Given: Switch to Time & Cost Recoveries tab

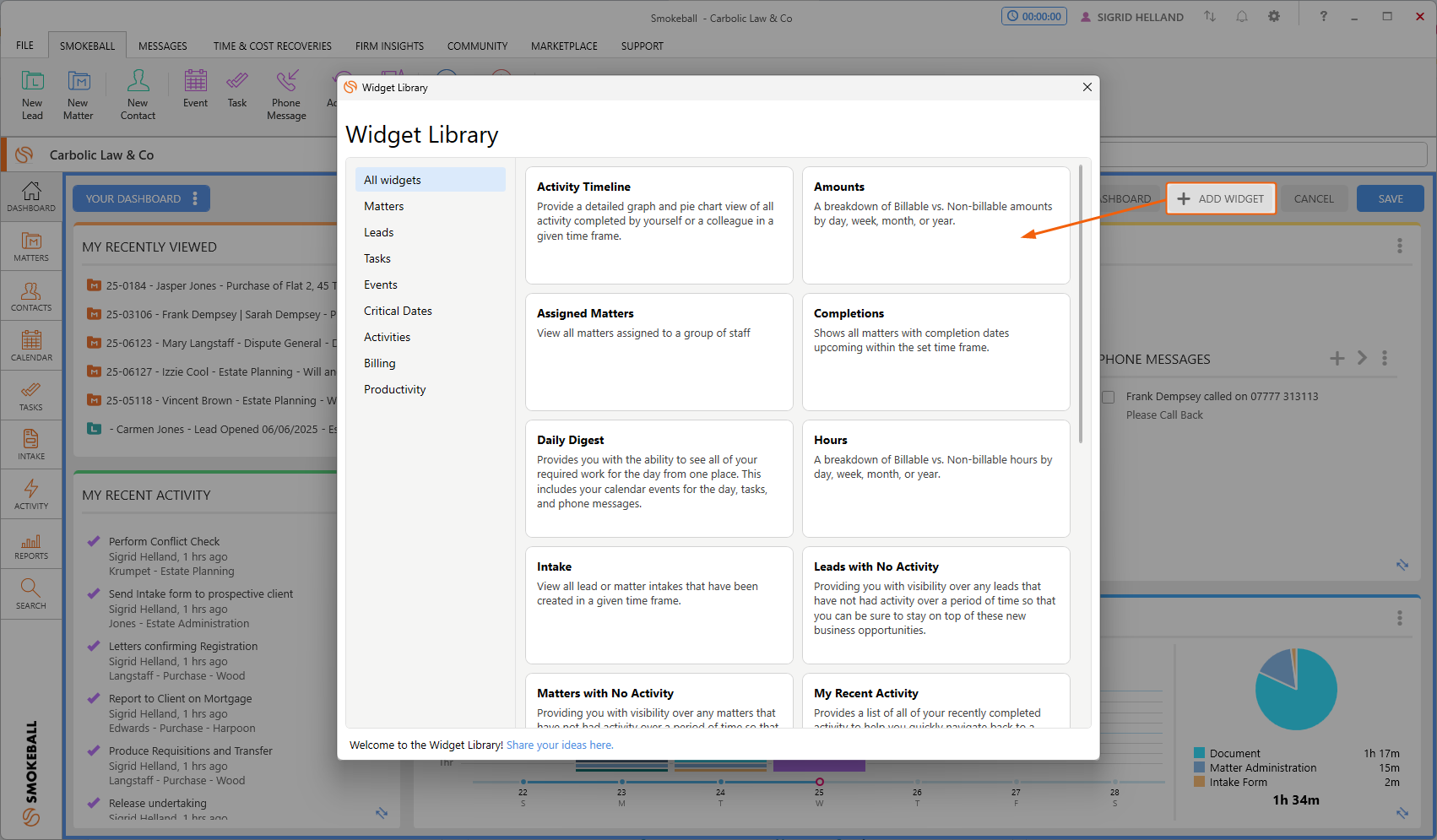Looking at the screenshot, I should pos(273,46).
